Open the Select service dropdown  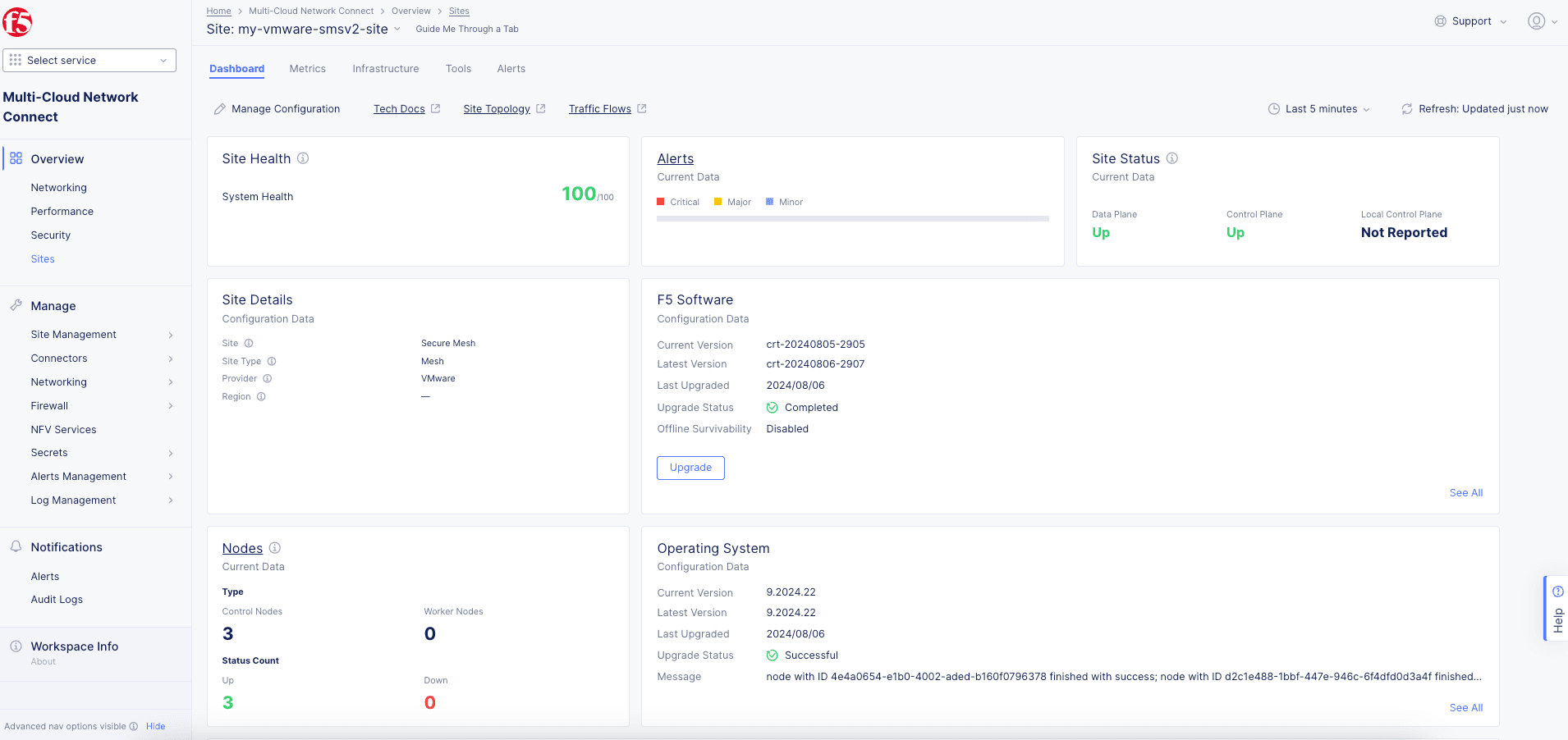tap(89, 61)
